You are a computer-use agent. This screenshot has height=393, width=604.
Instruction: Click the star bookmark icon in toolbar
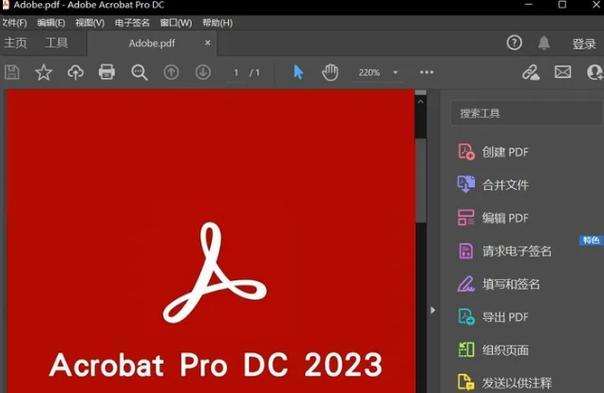pyautogui.click(x=44, y=72)
